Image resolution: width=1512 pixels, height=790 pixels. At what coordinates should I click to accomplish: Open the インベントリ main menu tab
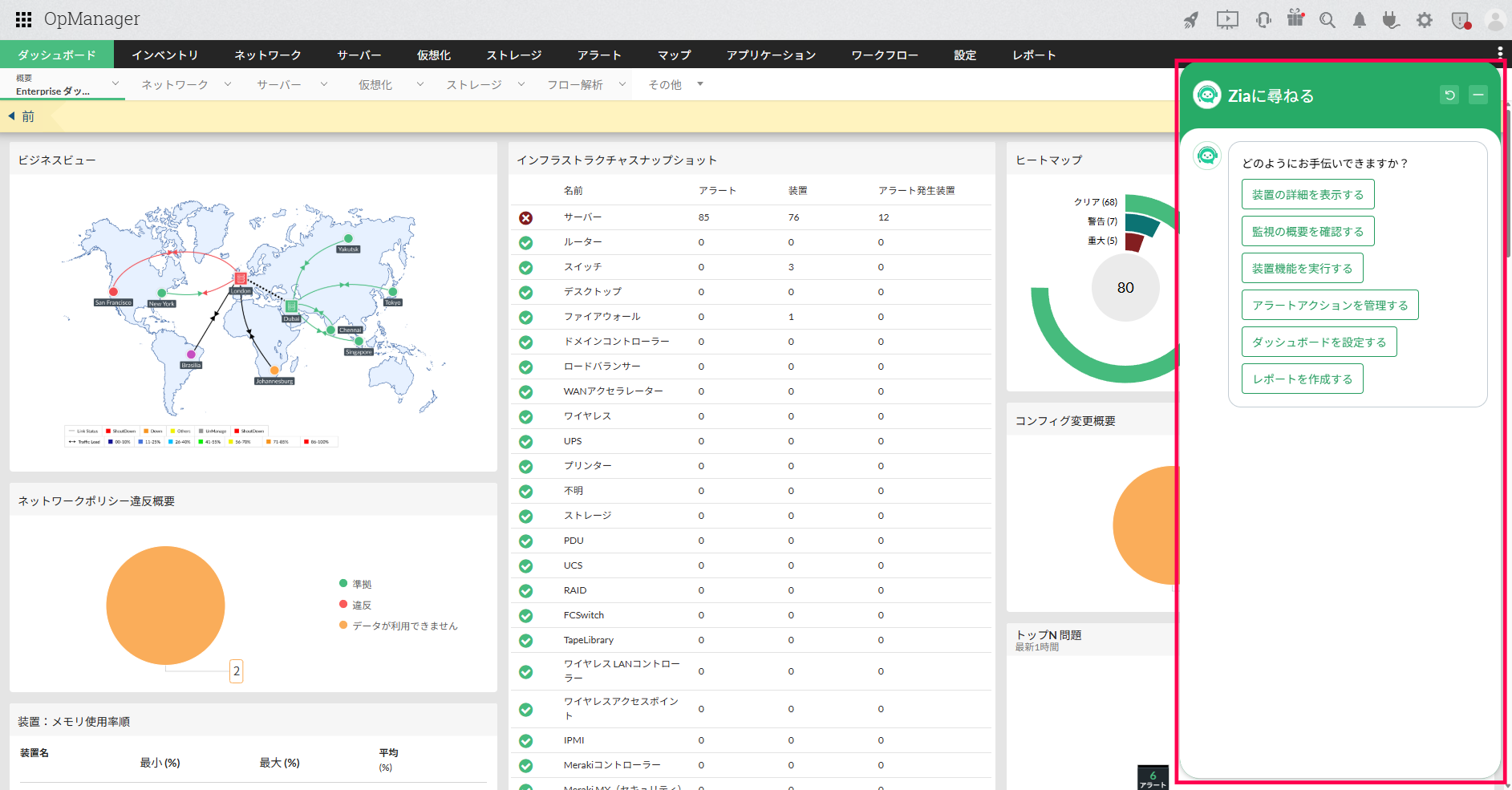tap(165, 55)
